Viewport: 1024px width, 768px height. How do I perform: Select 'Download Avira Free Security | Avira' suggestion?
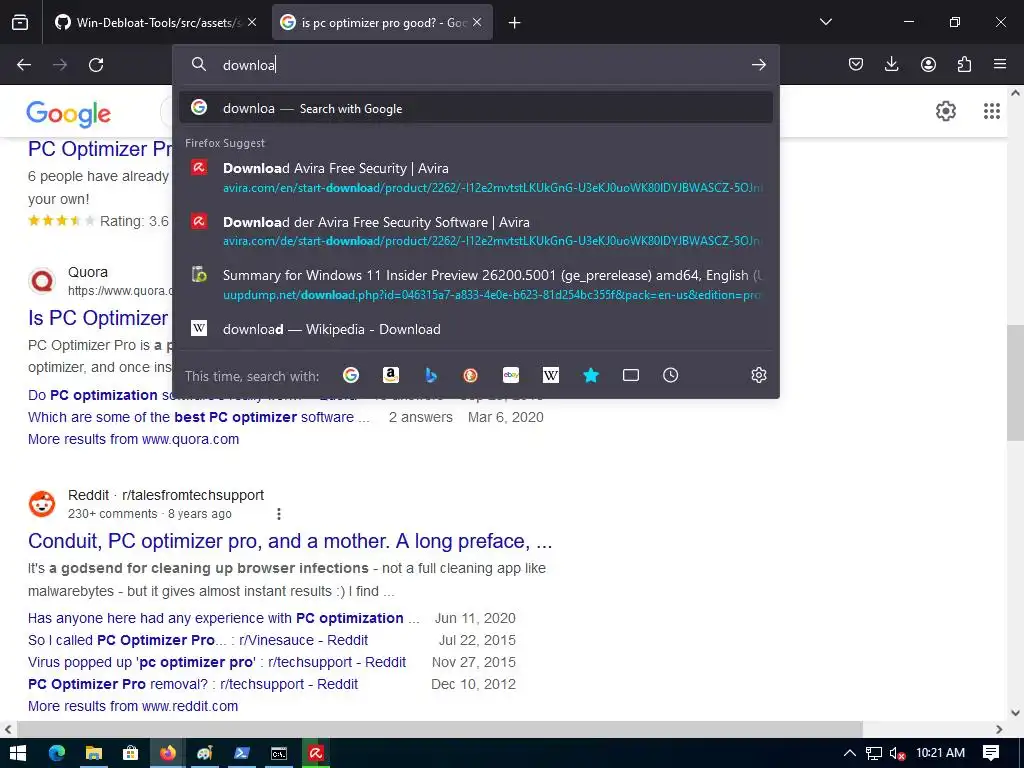pyautogui.click(x=476, y=177)
